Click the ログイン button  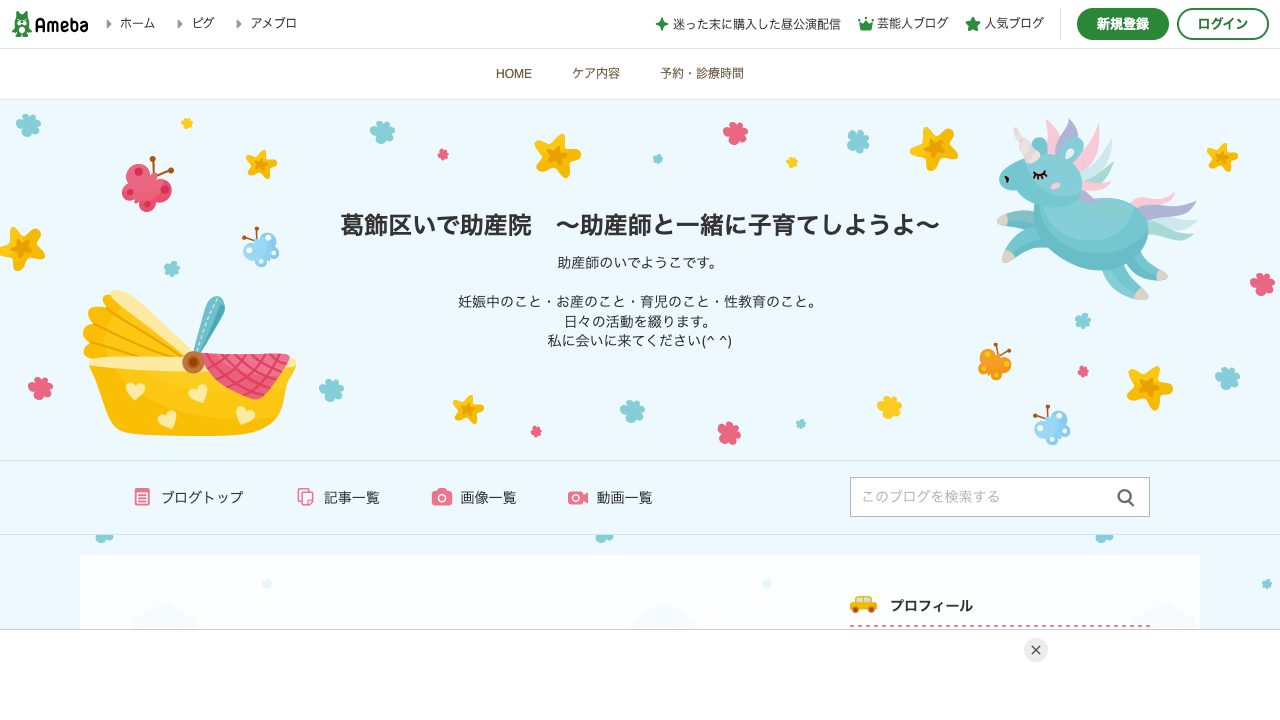coord(1222,23)
